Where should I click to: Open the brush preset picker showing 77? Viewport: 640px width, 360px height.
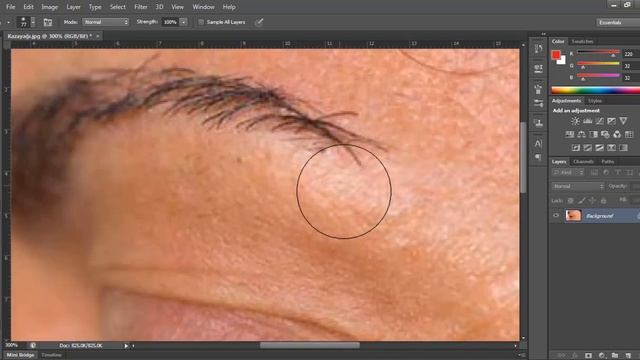click(27, 22)
